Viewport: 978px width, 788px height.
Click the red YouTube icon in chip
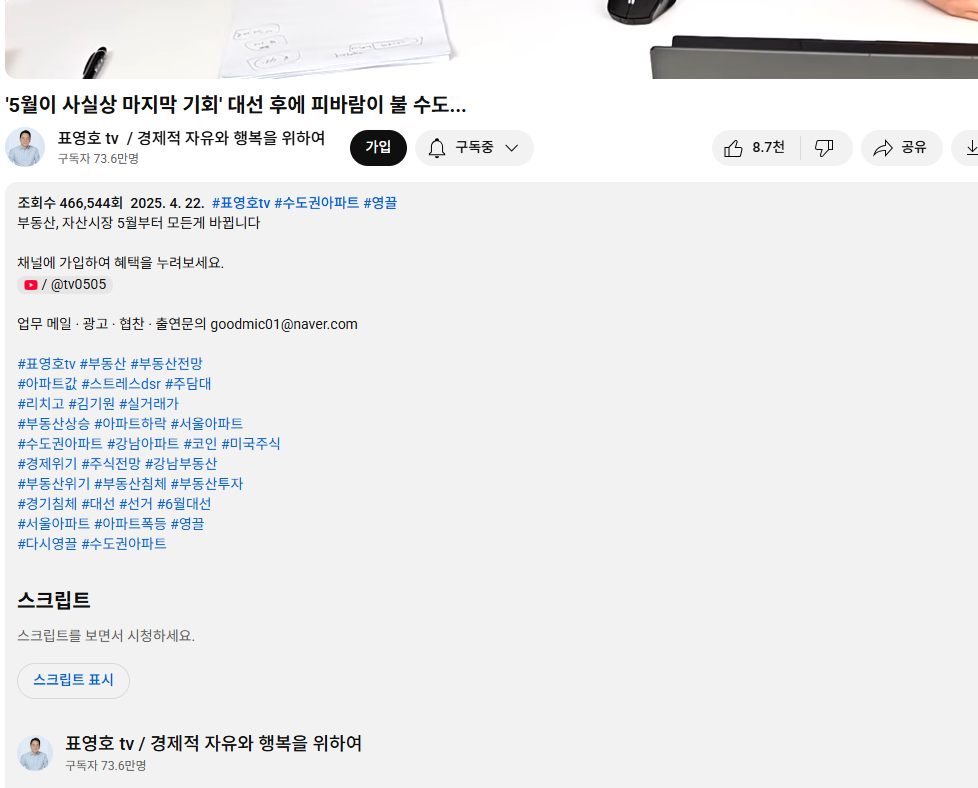[31, 285]
